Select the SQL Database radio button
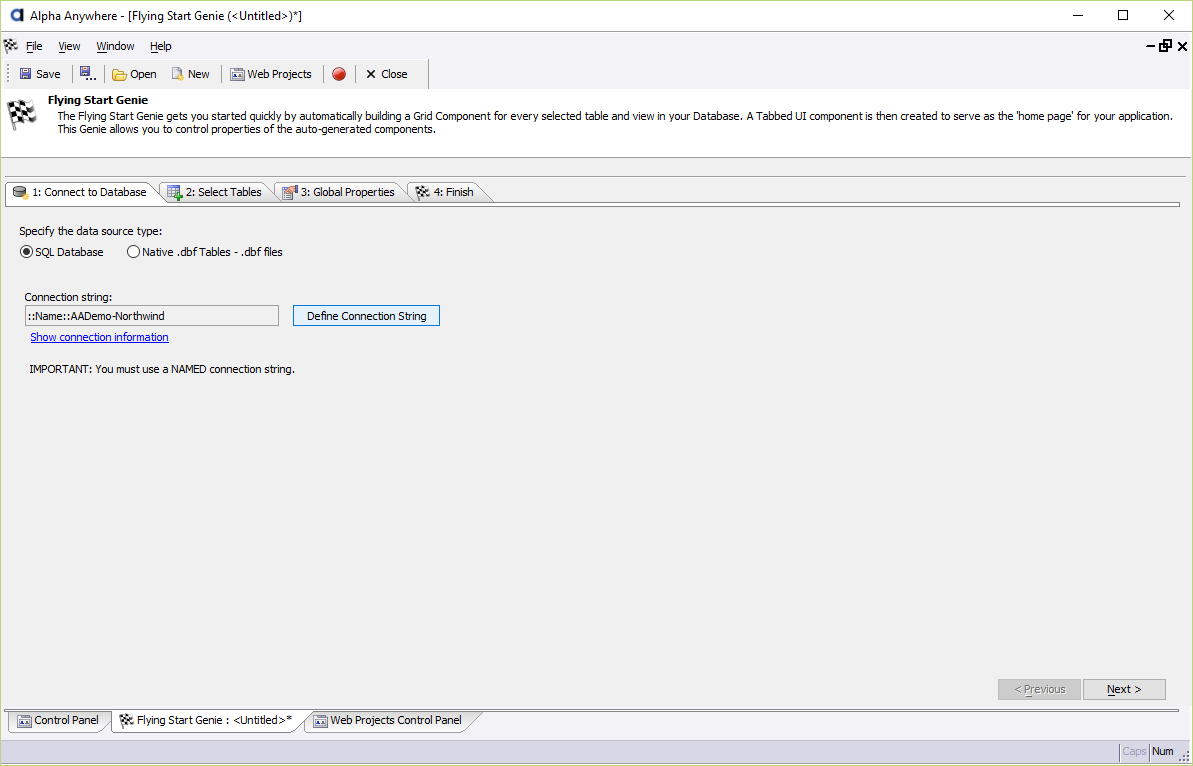 62,252
